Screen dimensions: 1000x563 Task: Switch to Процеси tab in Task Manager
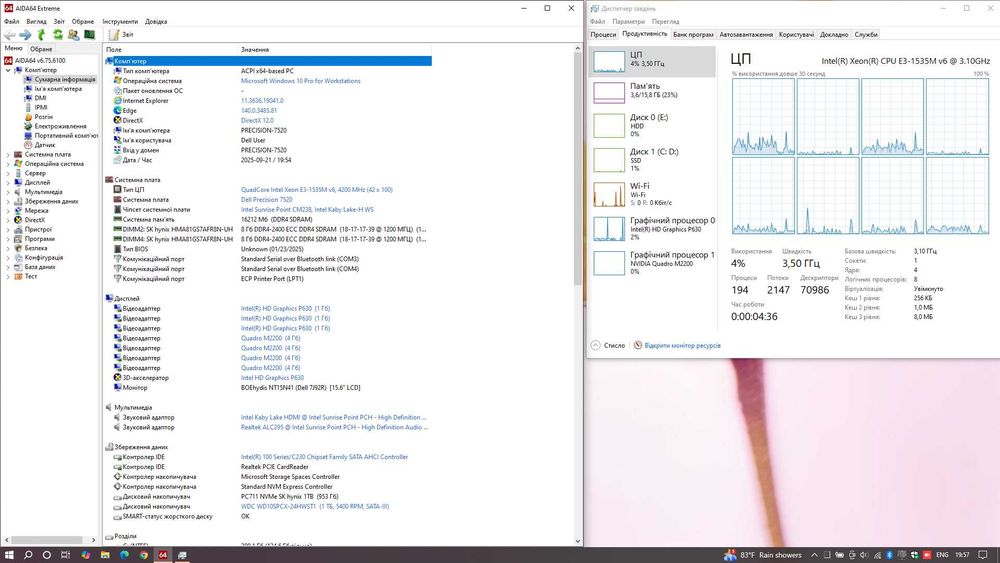click(603, 34)
